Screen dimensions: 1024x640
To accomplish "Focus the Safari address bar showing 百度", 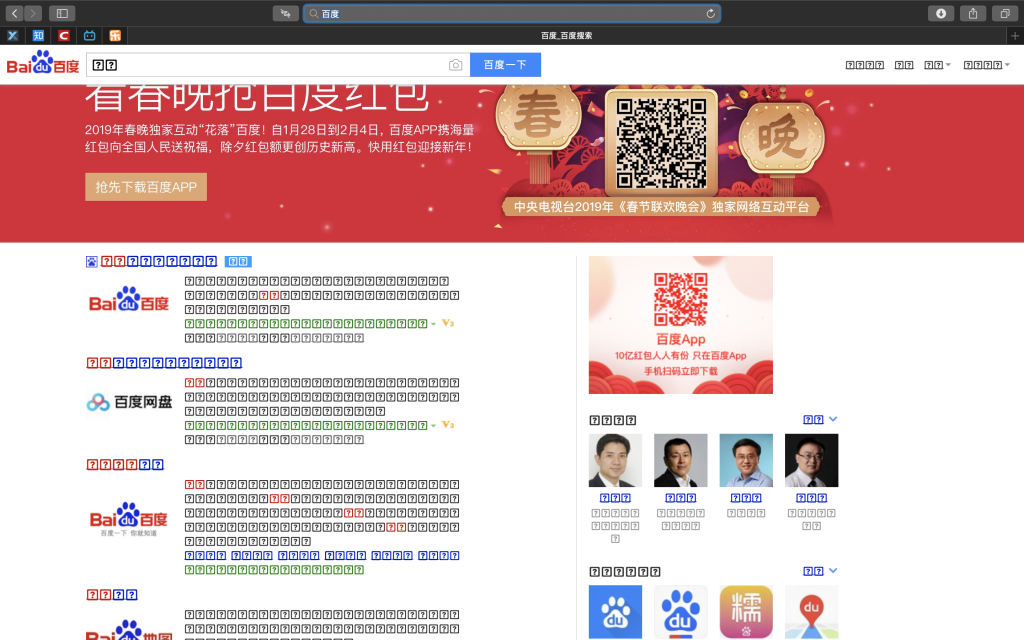I will [512, 14].
